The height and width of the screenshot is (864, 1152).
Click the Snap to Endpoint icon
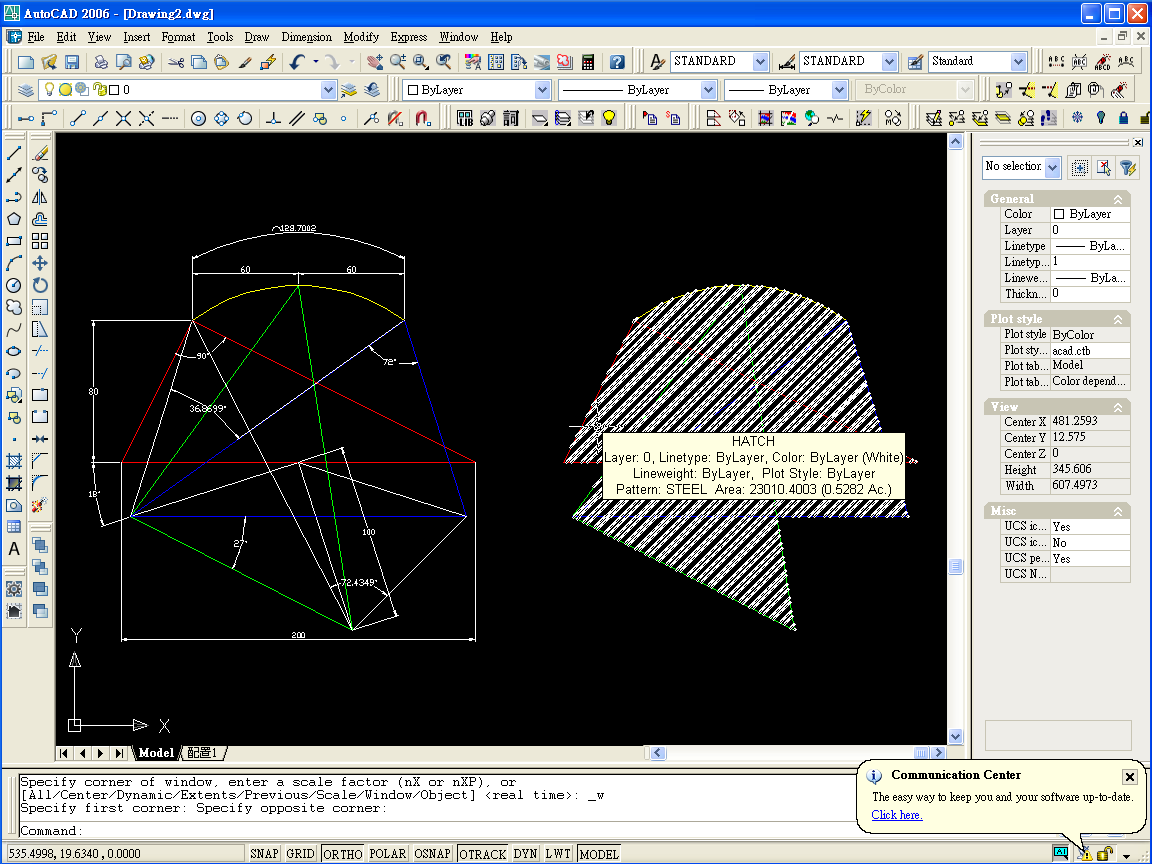pos(78,118)
